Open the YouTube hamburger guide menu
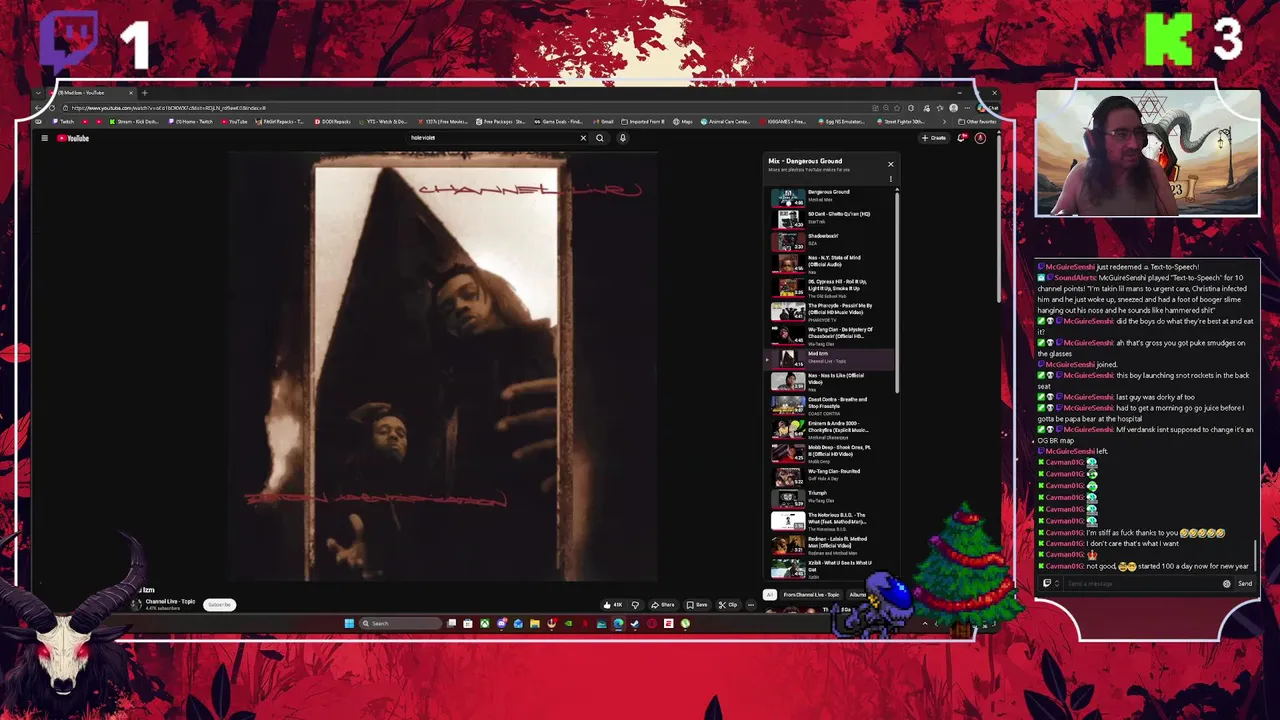 tap(44, 138)
